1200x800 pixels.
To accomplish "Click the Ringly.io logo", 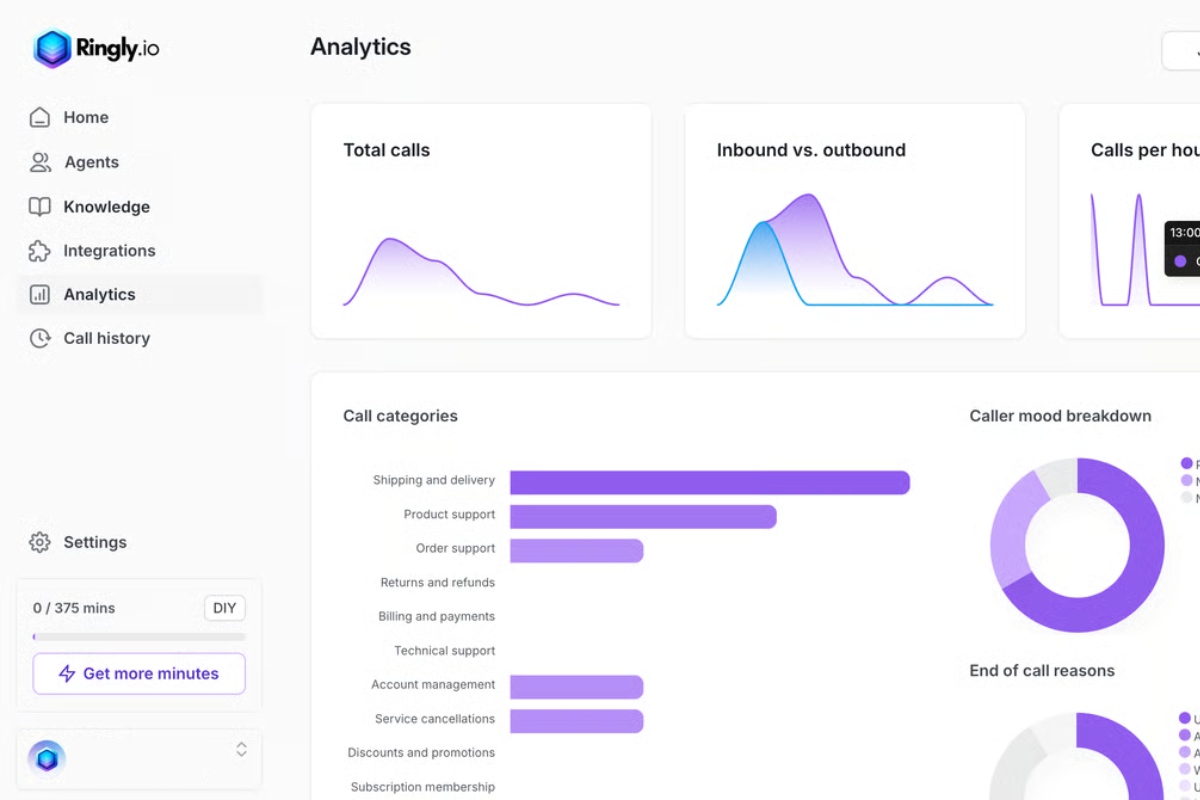I will 96,48.
